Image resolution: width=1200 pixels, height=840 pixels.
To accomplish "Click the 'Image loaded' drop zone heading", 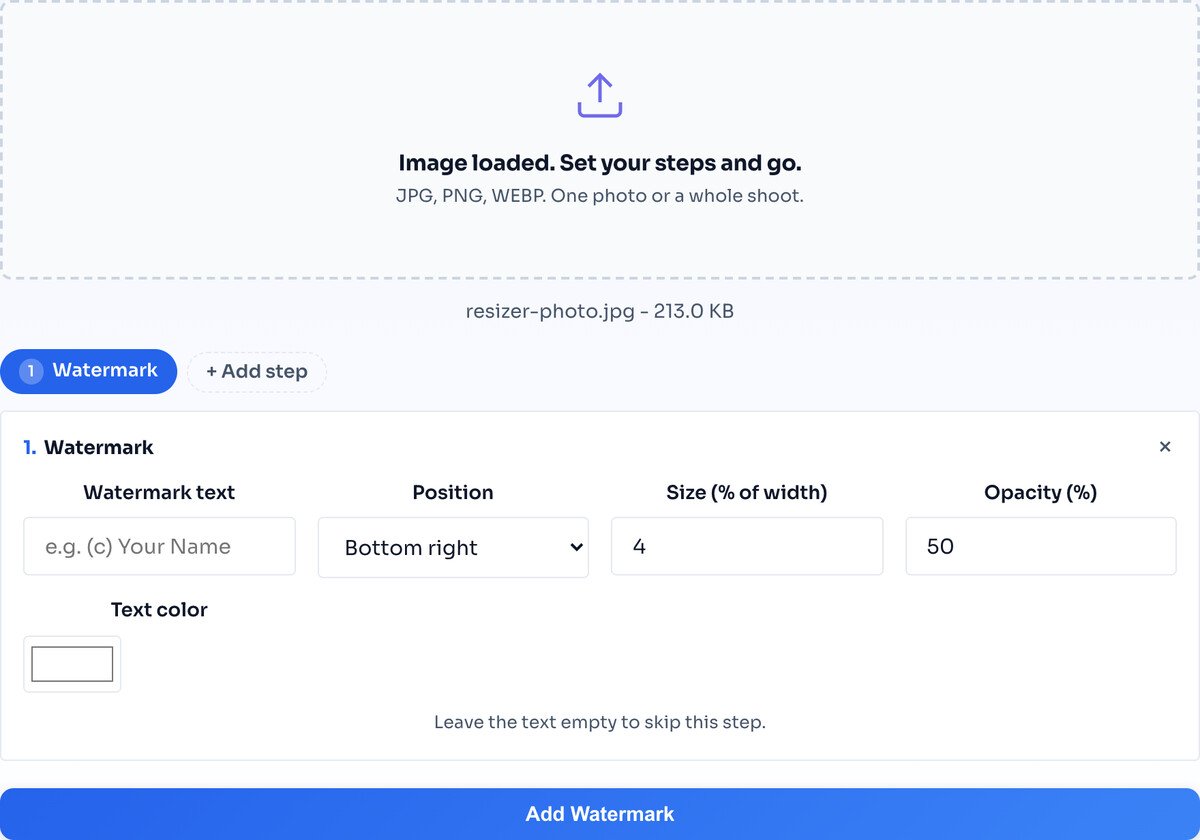I will 600,163.
